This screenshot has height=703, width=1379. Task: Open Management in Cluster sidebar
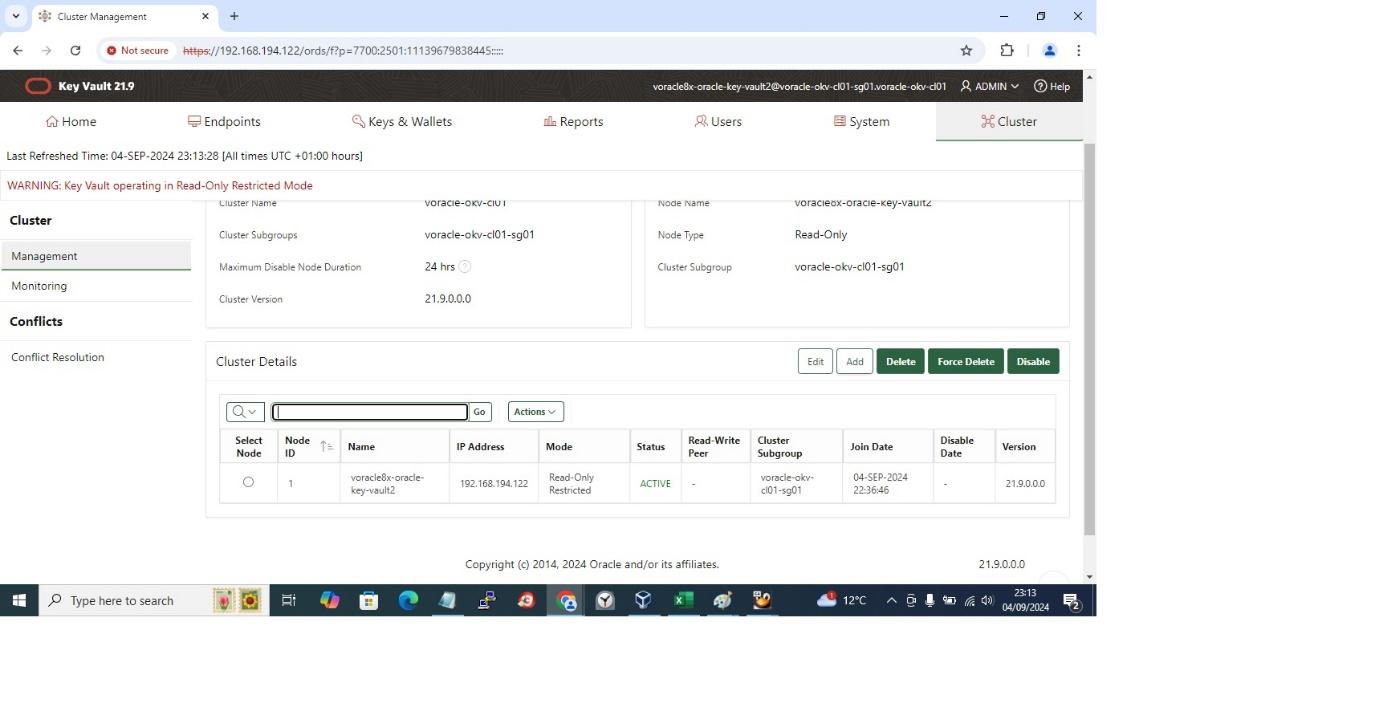95,256
